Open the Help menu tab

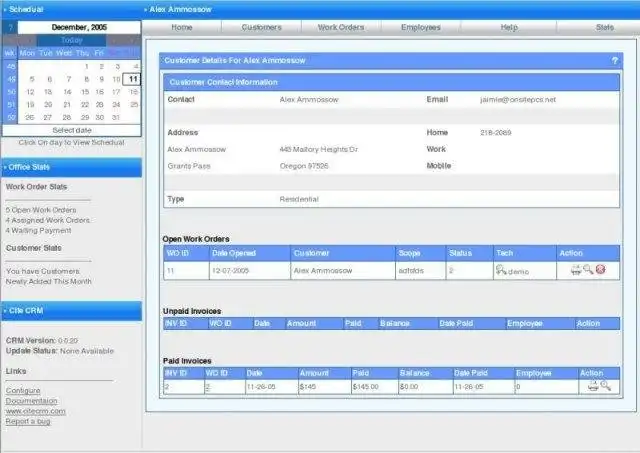coord(509,27)
